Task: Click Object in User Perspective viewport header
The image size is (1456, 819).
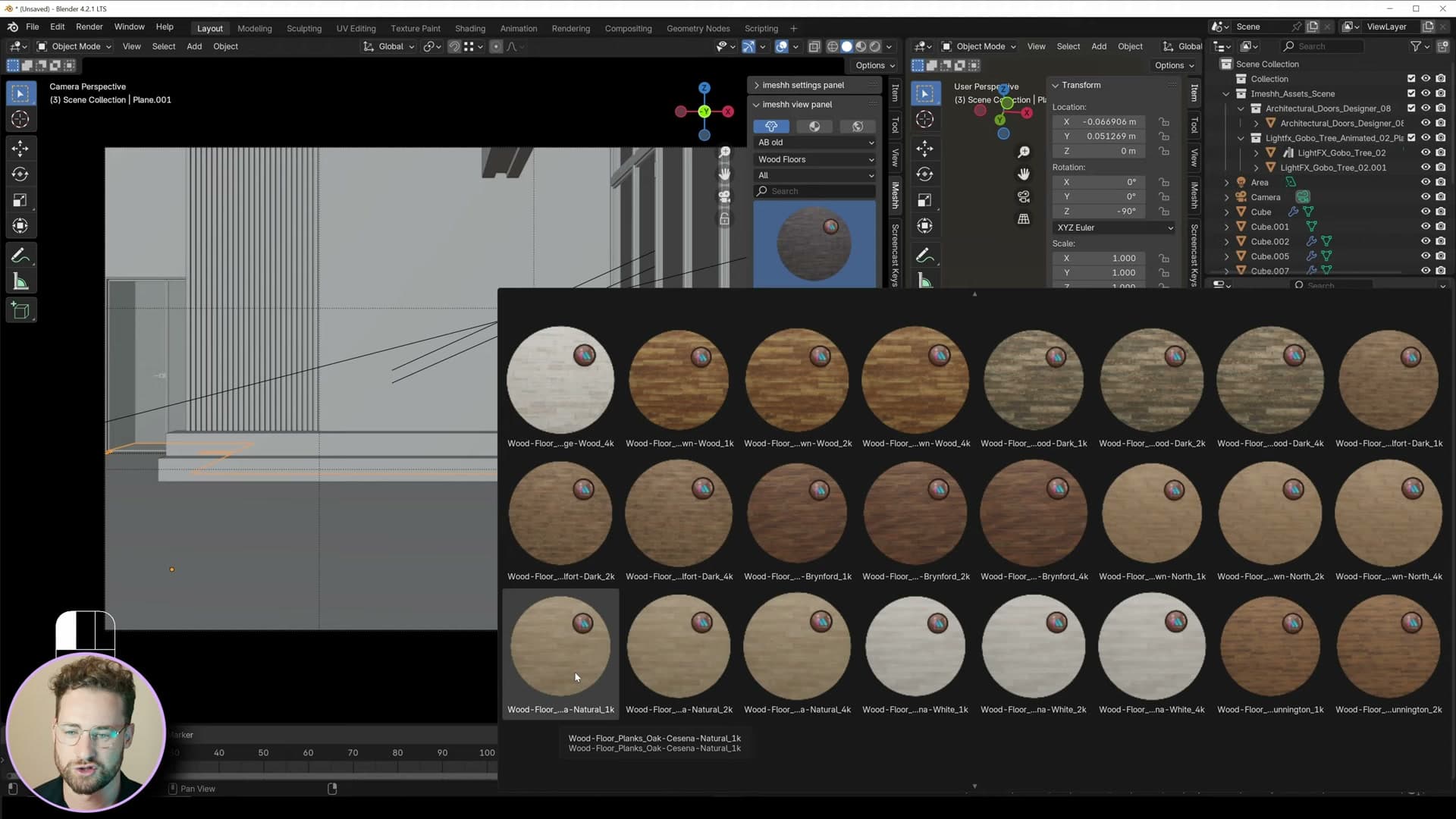Action: tap(1130, 46)
